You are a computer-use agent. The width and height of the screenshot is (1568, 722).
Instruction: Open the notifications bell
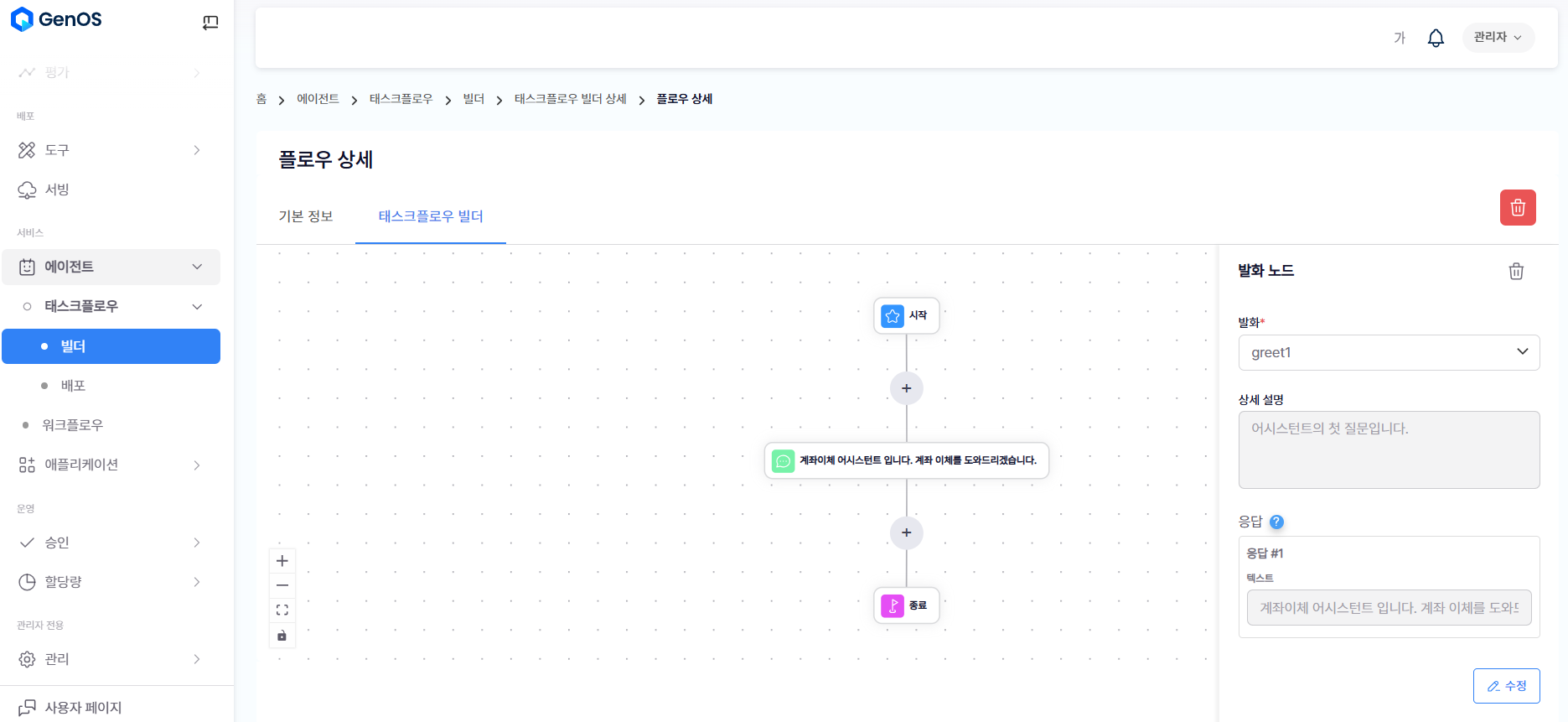click(x=1435, y=38)
